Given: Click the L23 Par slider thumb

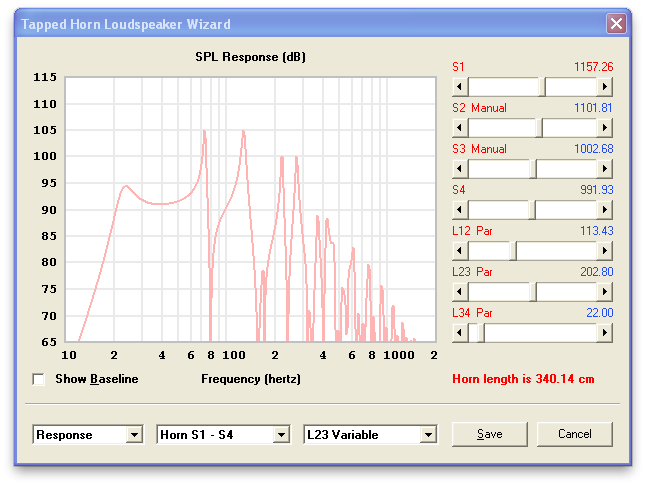Looking at the screenshot, I should 533,292.
